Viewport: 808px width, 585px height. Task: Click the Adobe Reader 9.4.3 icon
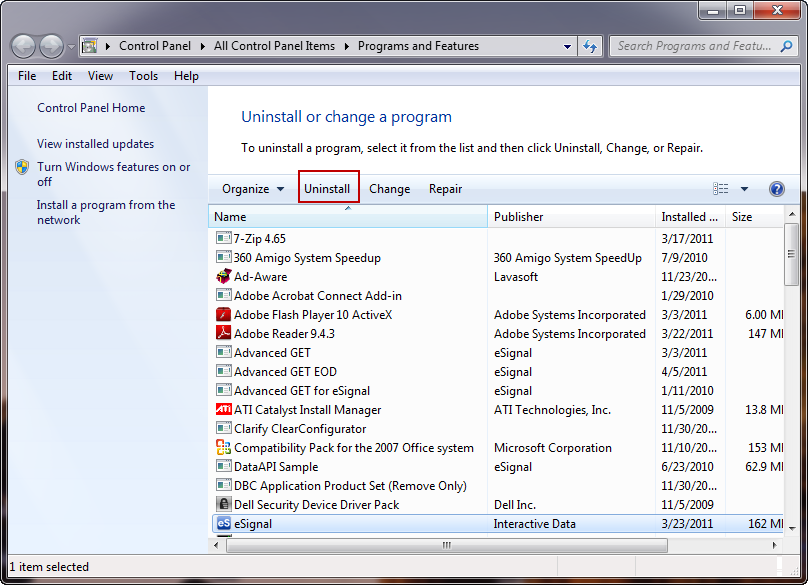coord(223,333)
